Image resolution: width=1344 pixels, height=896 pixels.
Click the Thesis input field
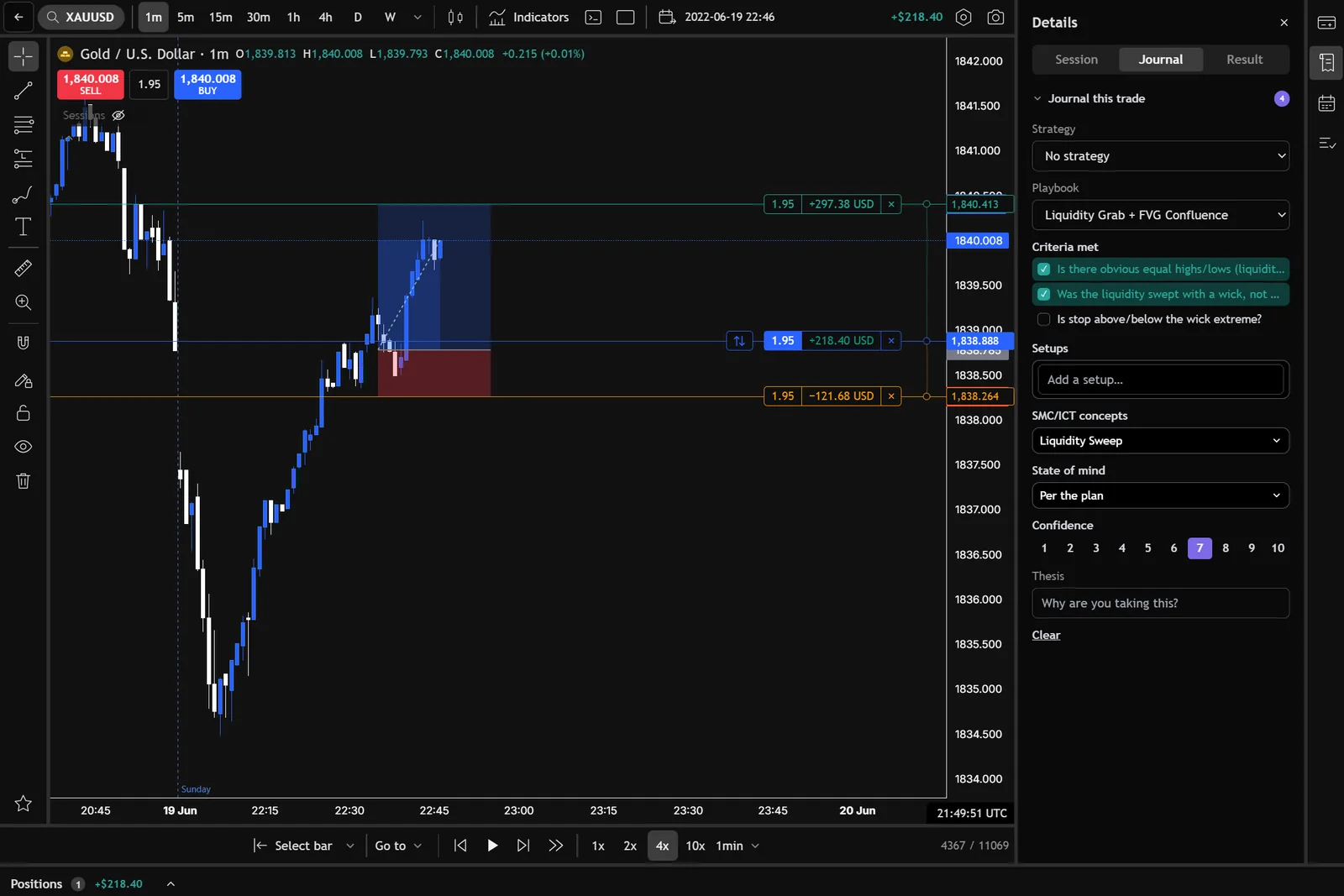[x=1160, y=603]
